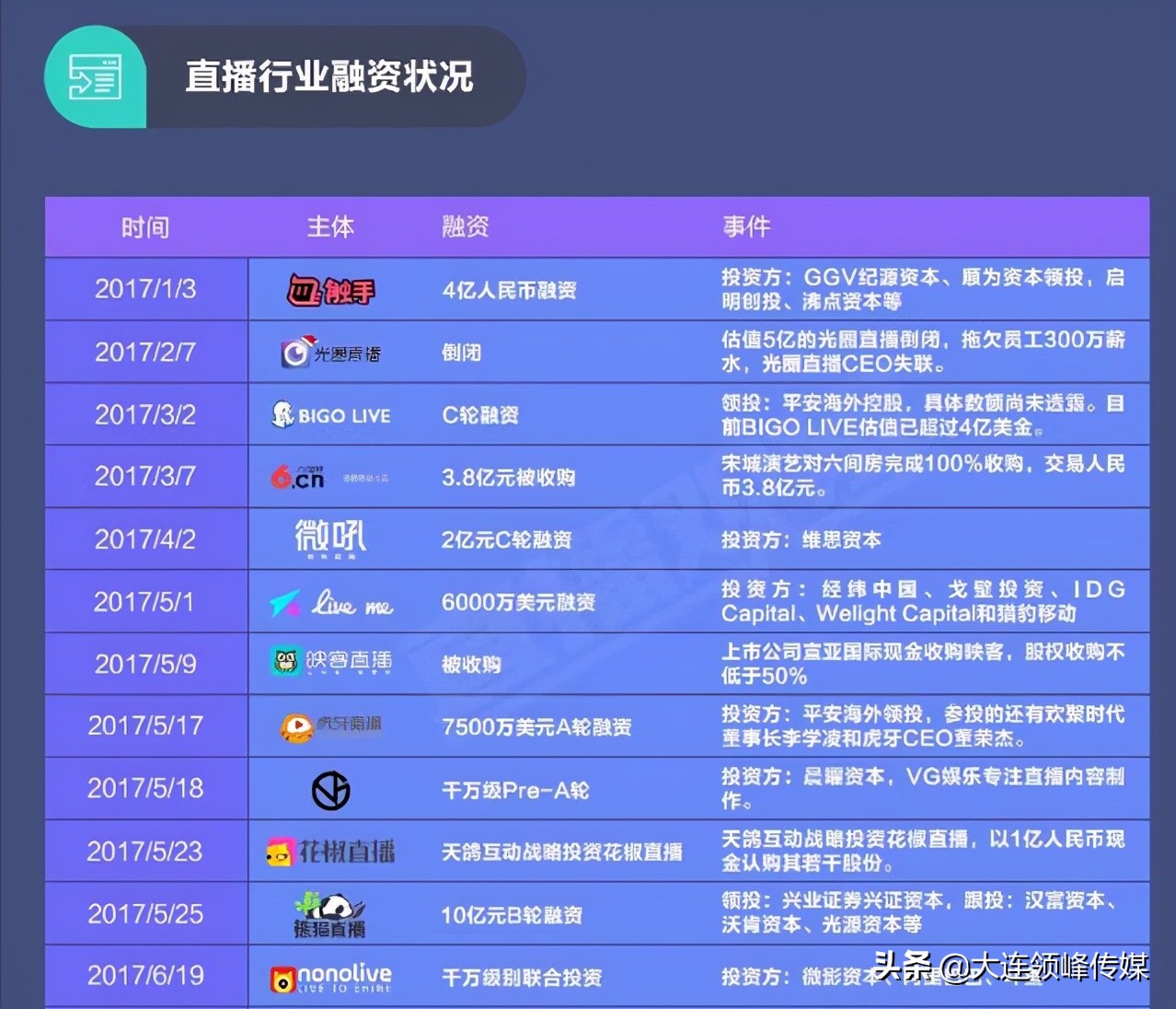The height and width of the screenshot is (1009, 1176).
Task: Select date cell 2017/1/3
Action: [145, 289]
